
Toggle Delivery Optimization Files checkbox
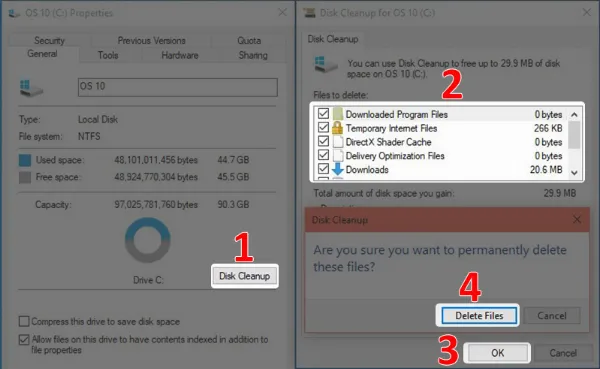pos(323,155)
